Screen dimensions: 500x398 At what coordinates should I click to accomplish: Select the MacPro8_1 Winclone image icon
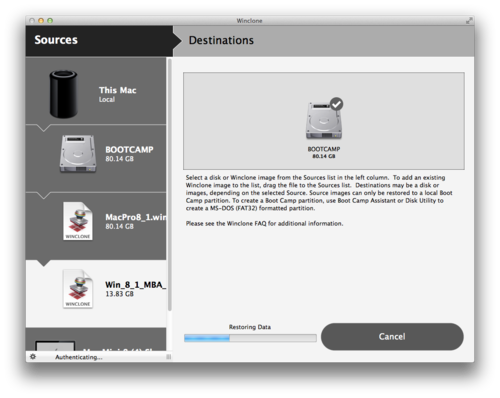point(78,221)
